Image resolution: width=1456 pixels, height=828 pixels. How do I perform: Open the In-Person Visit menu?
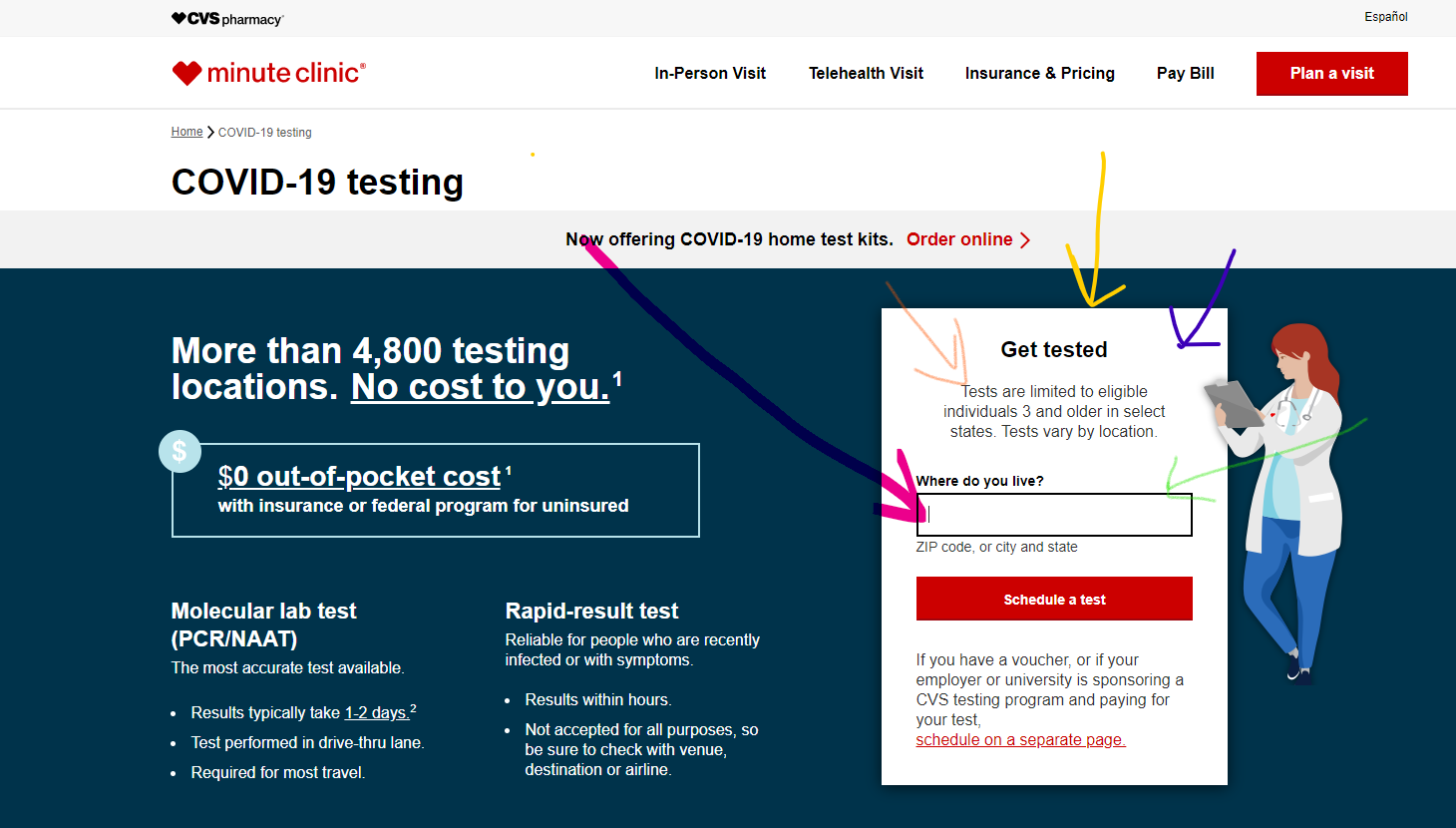click(x=710, y=73)
